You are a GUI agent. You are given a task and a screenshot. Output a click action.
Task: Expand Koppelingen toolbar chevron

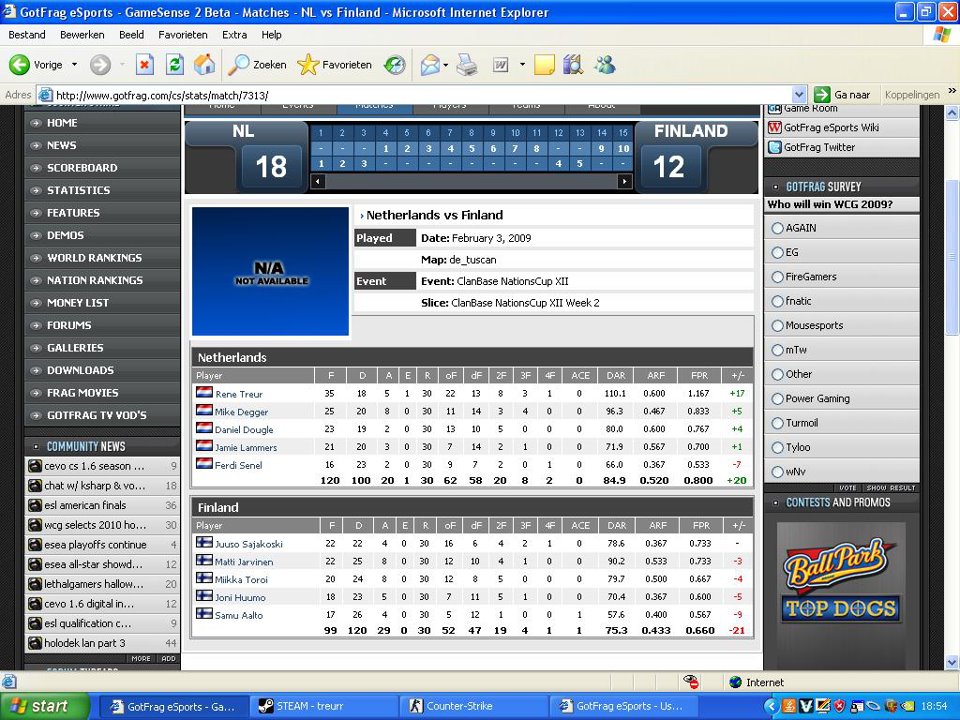click(951, 91)
